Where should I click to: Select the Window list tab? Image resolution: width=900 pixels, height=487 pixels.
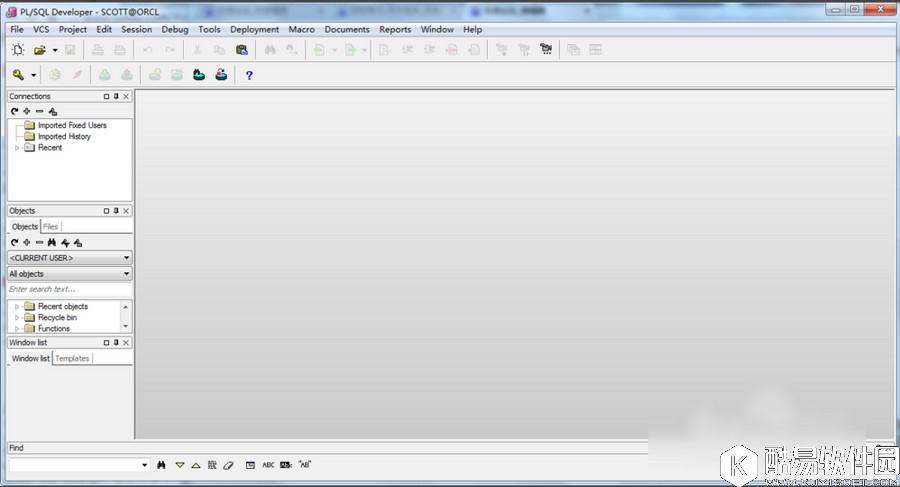point(30,358)
